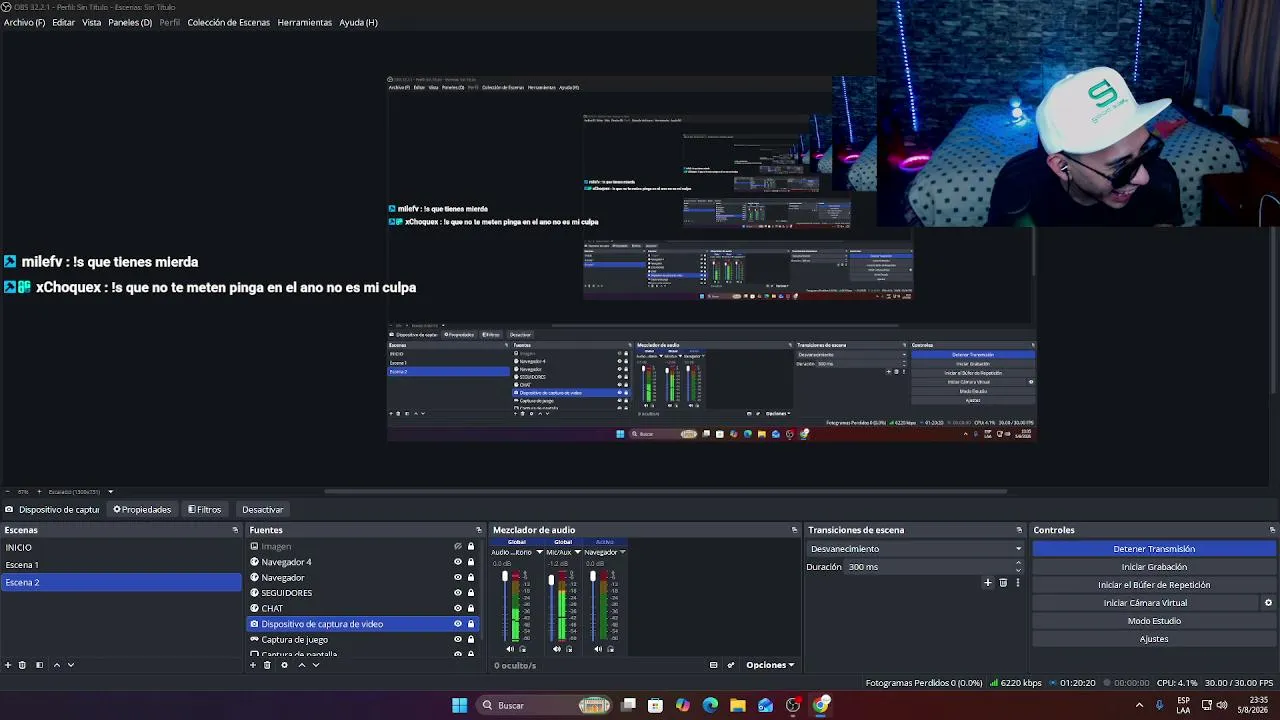Image resolution: width=1280 pixels, height=720 pixels.
Task: Open monitoring headphones for Mic/Aux channel
Action: click(569, 649)
